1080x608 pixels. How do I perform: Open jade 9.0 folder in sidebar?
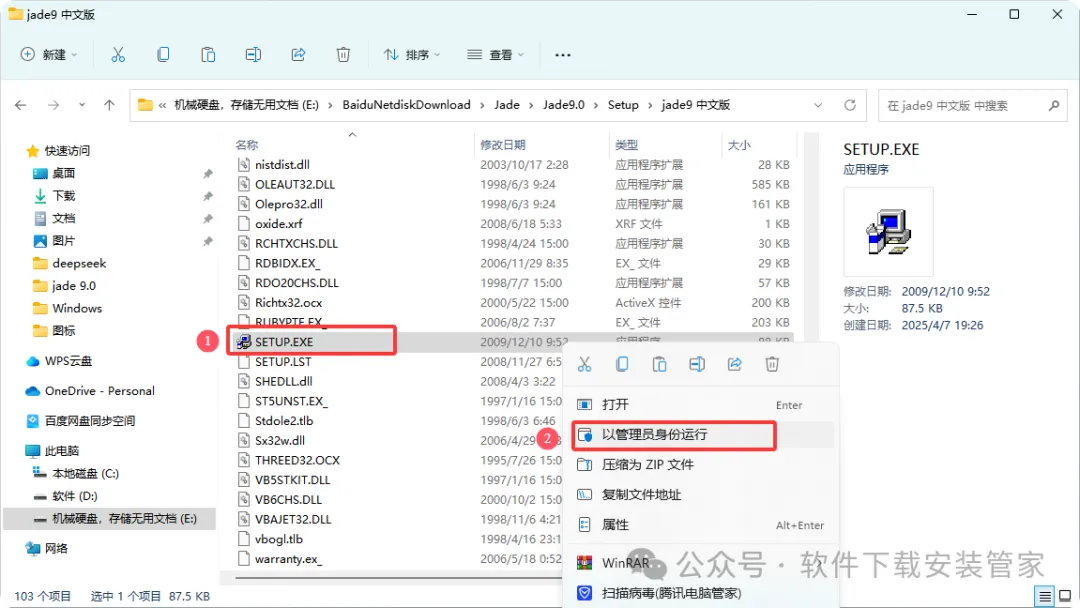(x=74, y=286)
